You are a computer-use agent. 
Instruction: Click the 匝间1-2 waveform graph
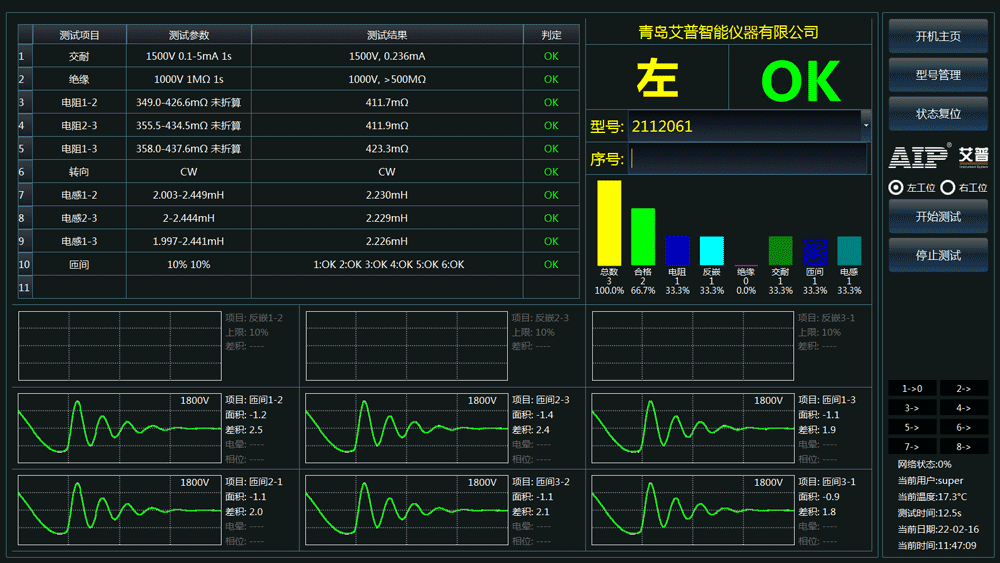coord(119,429)
